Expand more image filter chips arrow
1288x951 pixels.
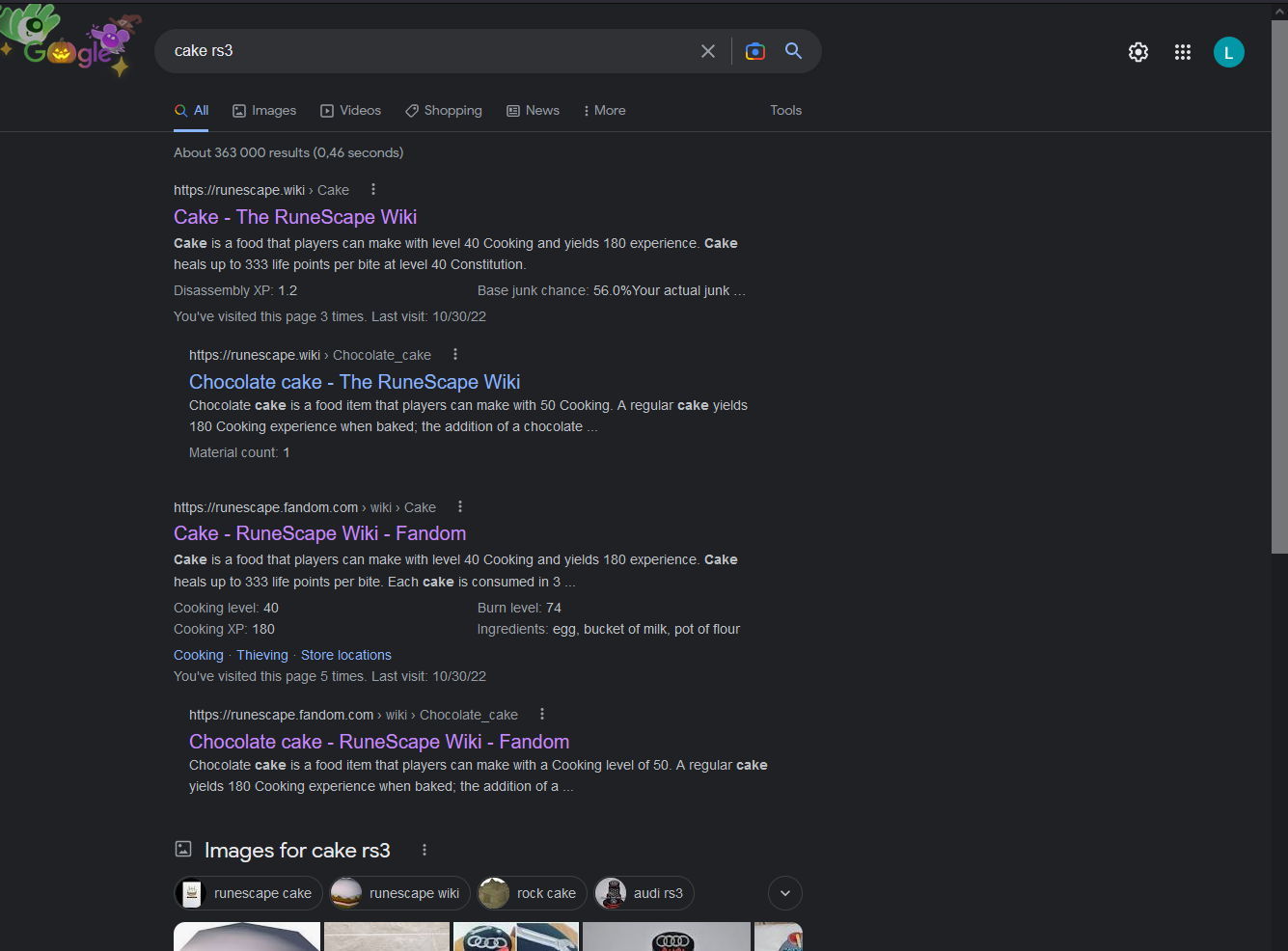tap(785, 893)
